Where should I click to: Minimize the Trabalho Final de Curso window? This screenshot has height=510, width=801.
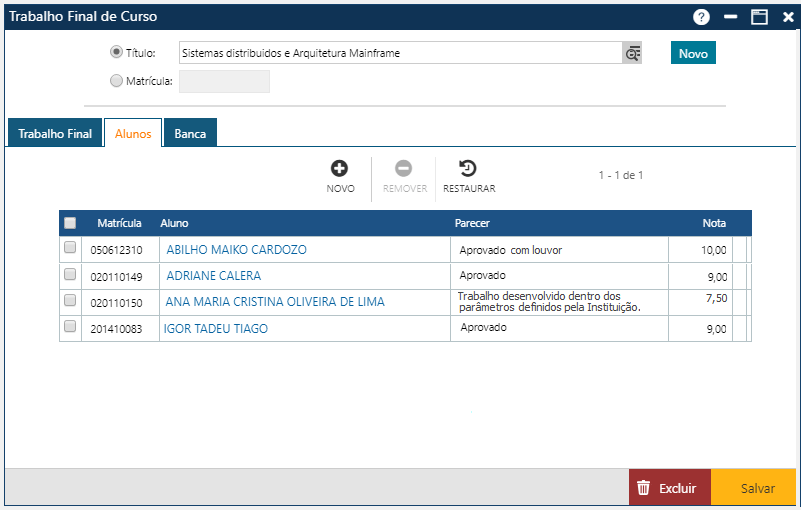coord(730,17)
